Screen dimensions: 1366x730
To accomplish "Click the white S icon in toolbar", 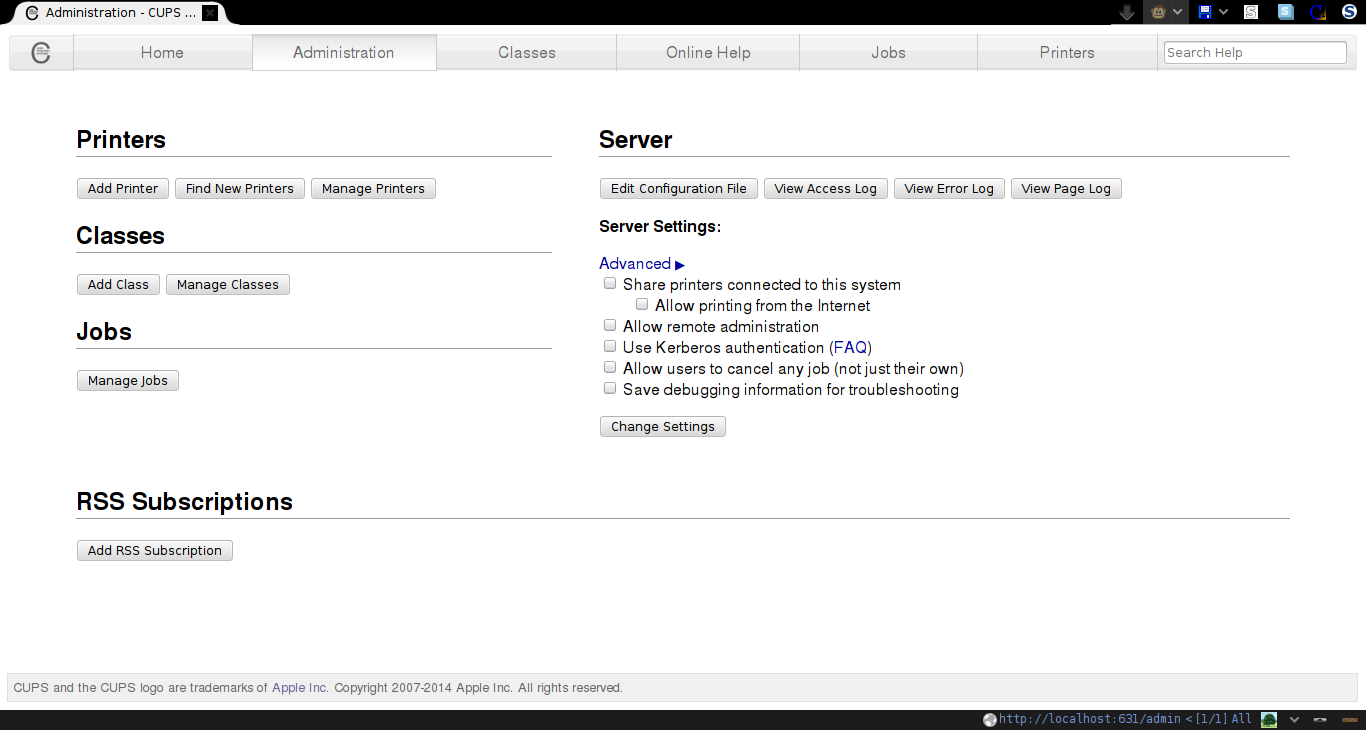I will click(x=1251, y=12).
